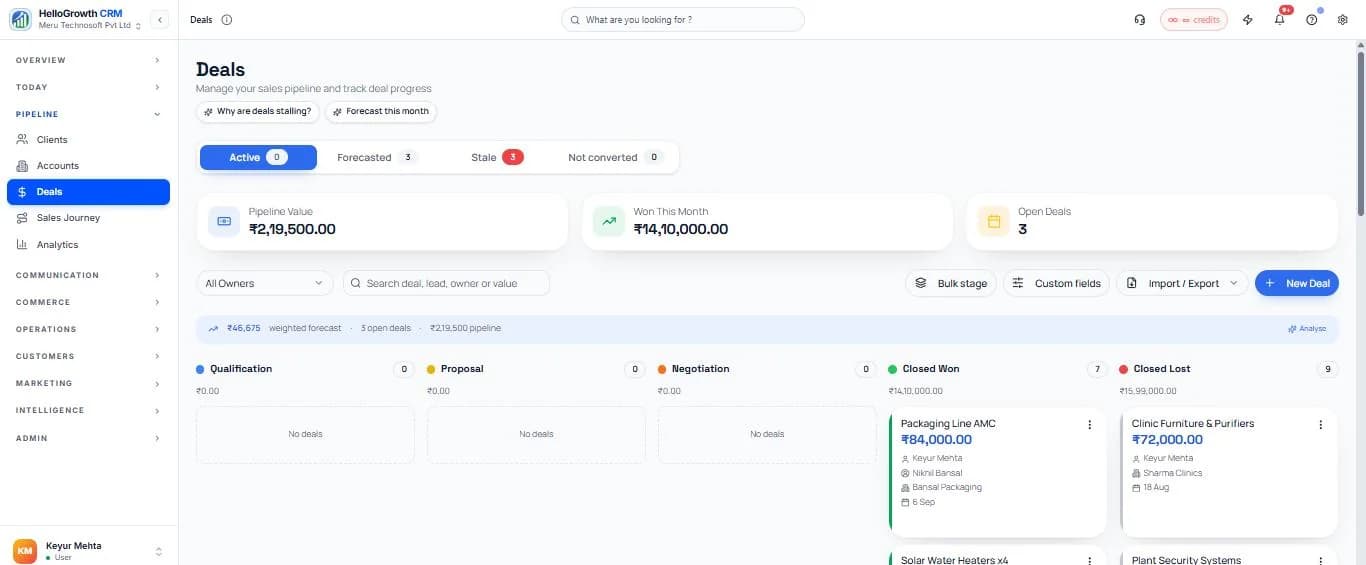Click the ₹72,000.00 deal value
Viewport: 1366px width, 565px height.
click(x=1167, y=439)
